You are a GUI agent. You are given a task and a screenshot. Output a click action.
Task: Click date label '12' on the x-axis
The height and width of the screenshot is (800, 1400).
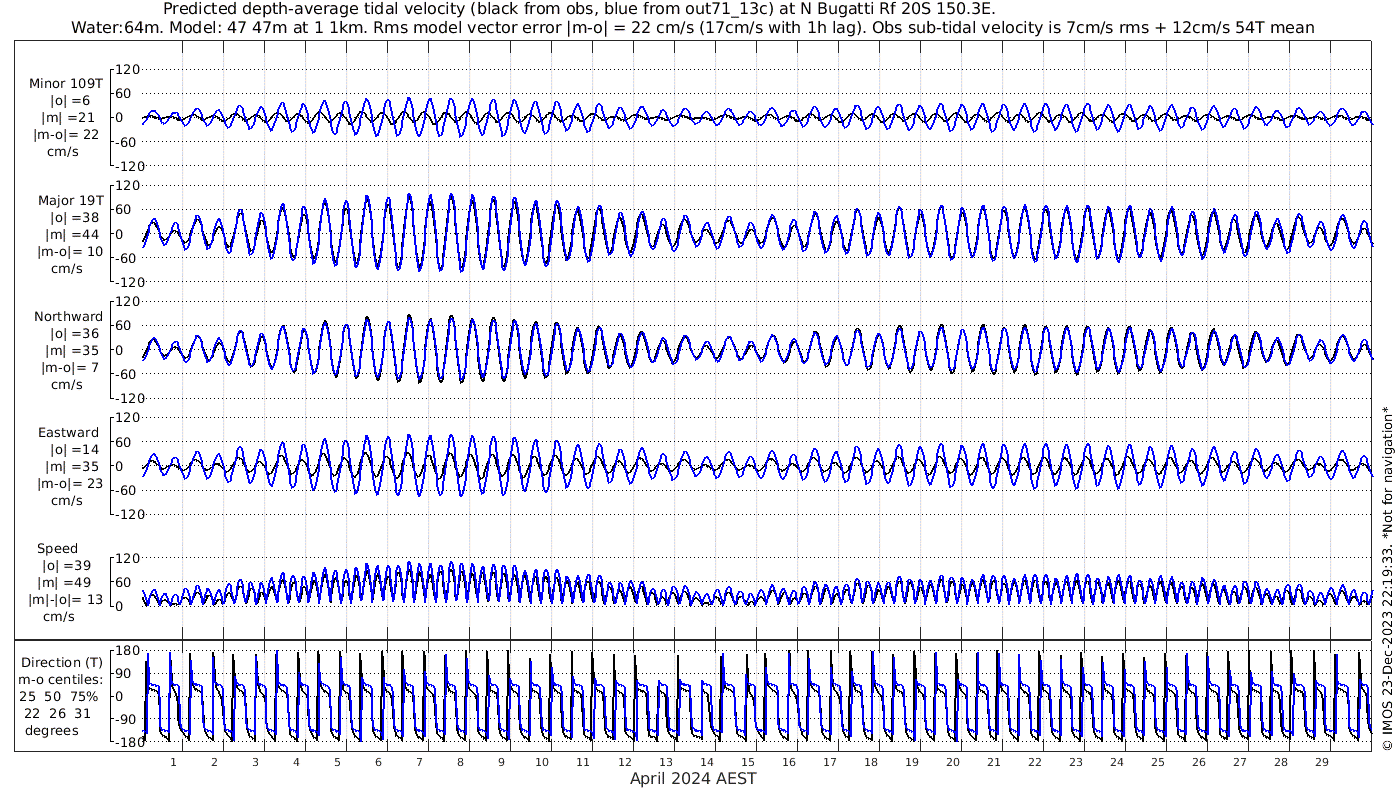pos(624,763)
